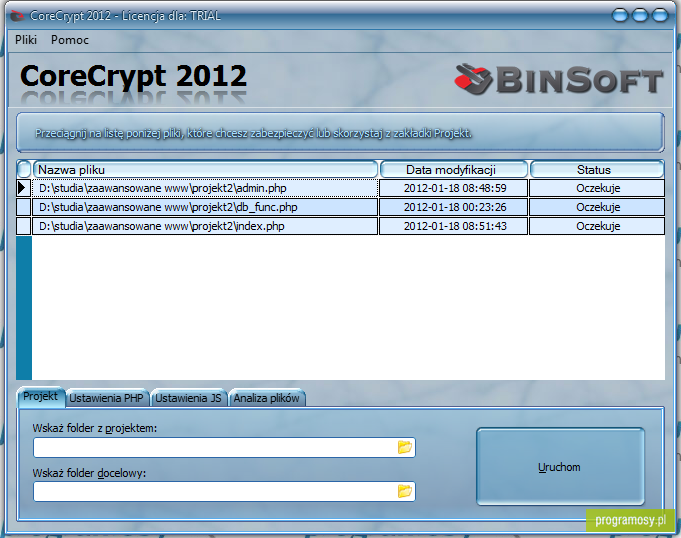
Task: Browse for project folder with folder icon
Action: pyautogui.click(x=404, y=447)
